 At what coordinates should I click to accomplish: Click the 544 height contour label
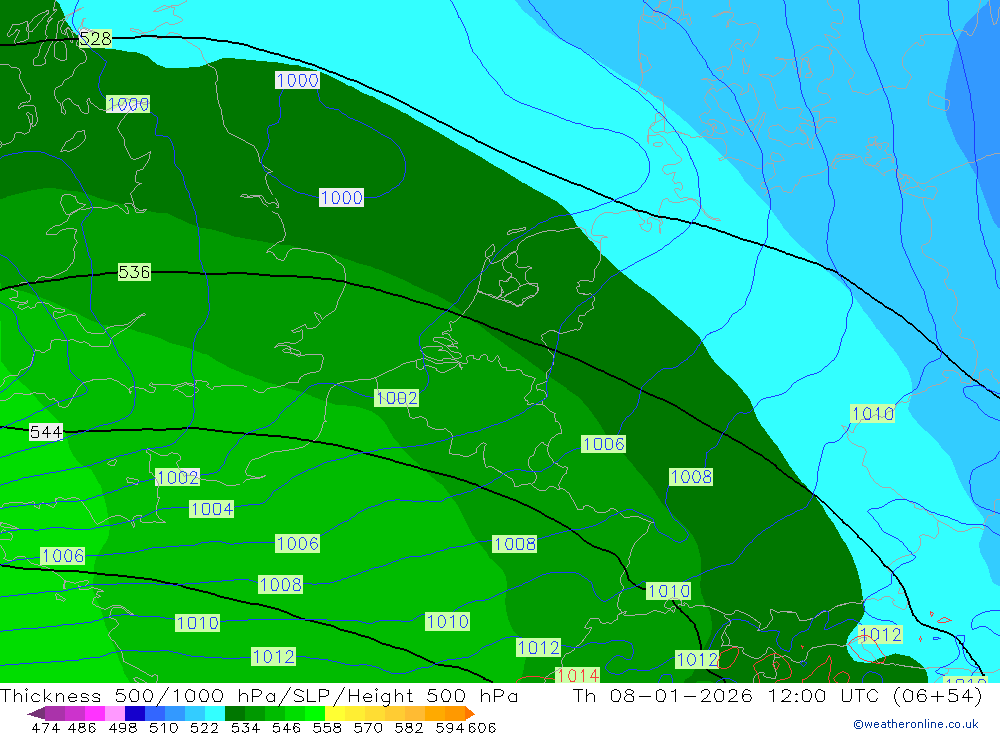point(46,432)
